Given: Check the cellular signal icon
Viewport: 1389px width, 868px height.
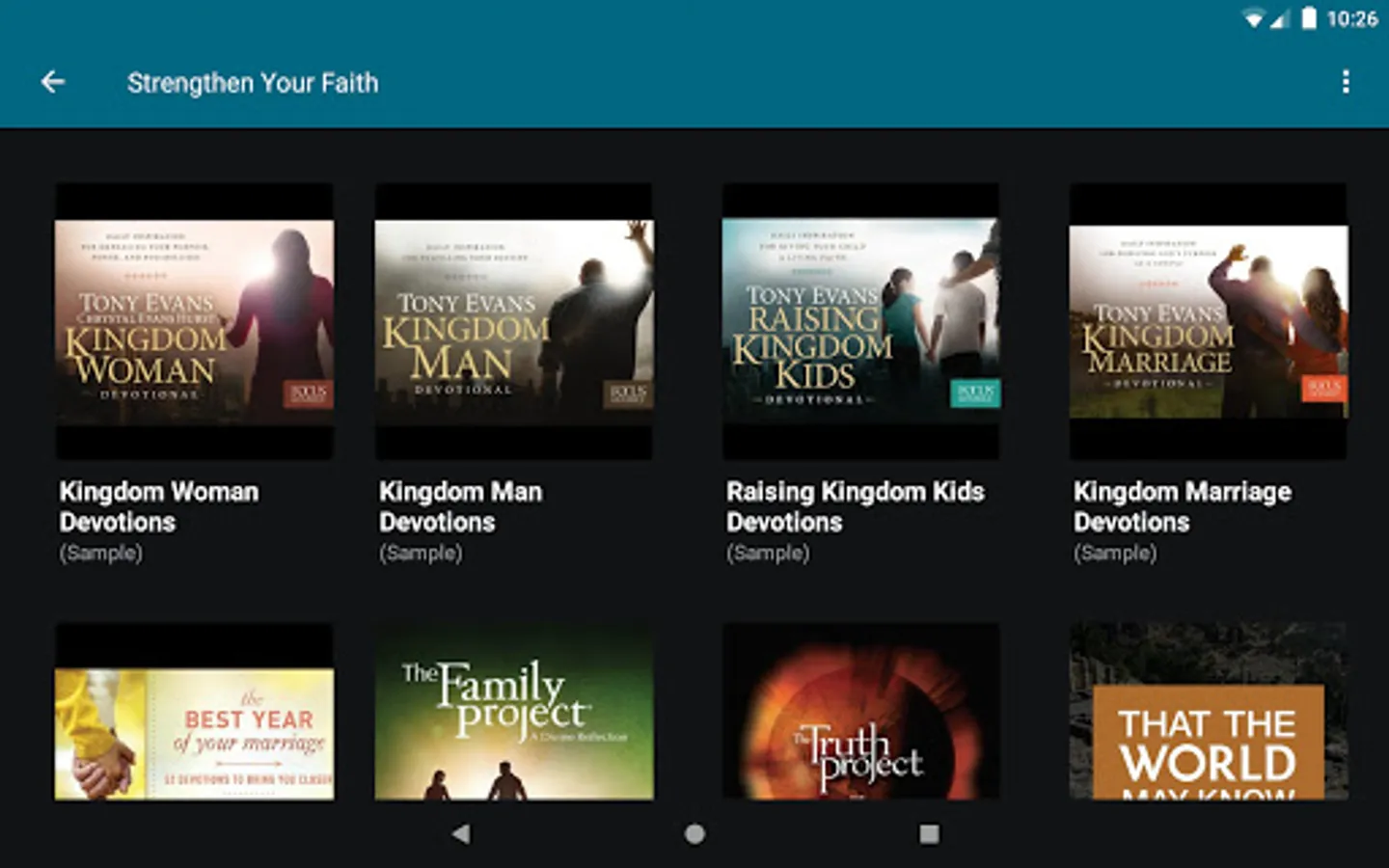Looking at the screenshot, I should [x=1279, y=19].
